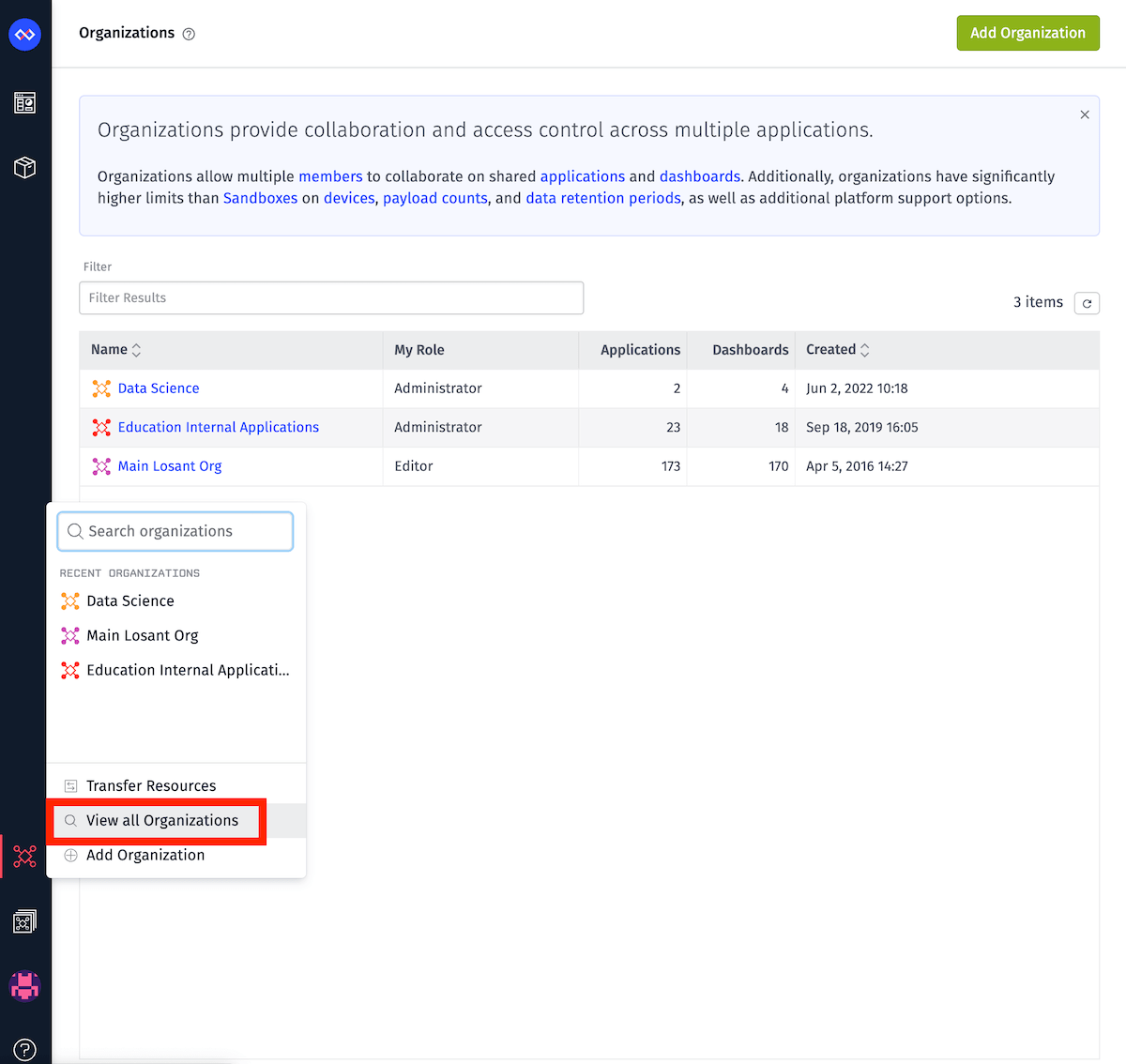Click the 170 dashboards count cell
Screen dimensions: 1126x1064
click(x=779, y=466)
